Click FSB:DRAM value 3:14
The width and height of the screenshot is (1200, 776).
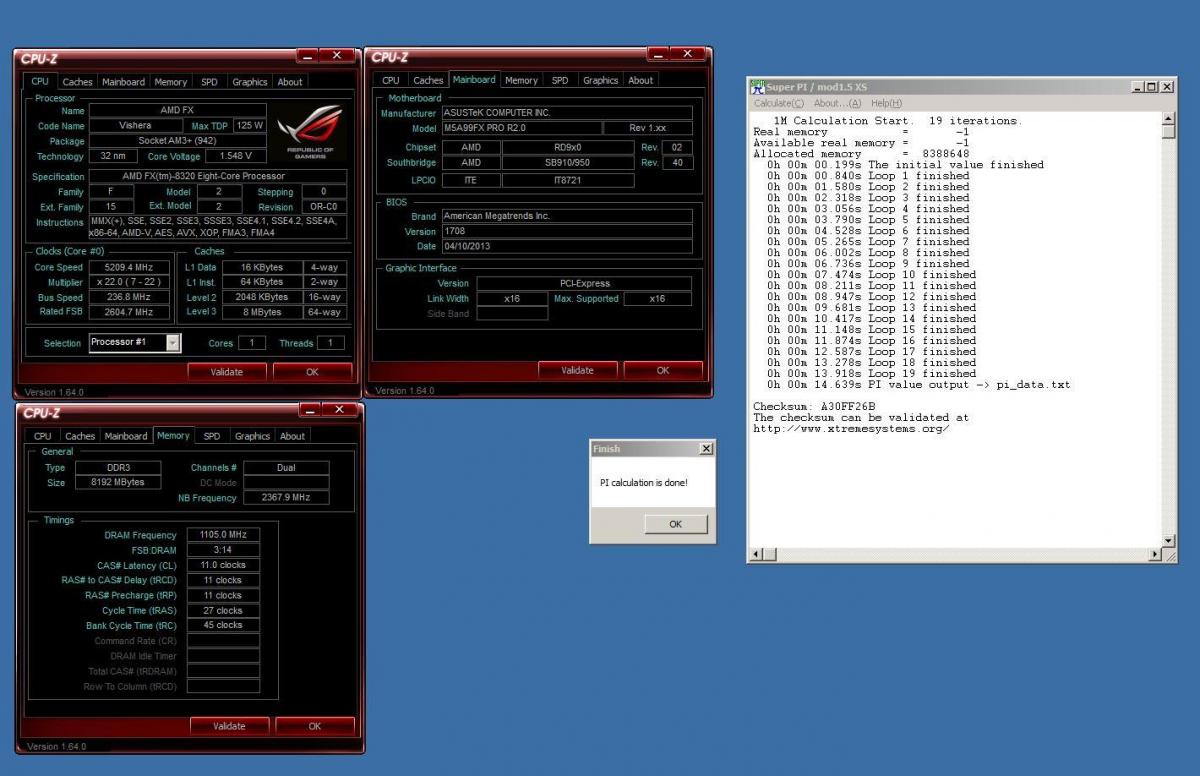[223, 550]
